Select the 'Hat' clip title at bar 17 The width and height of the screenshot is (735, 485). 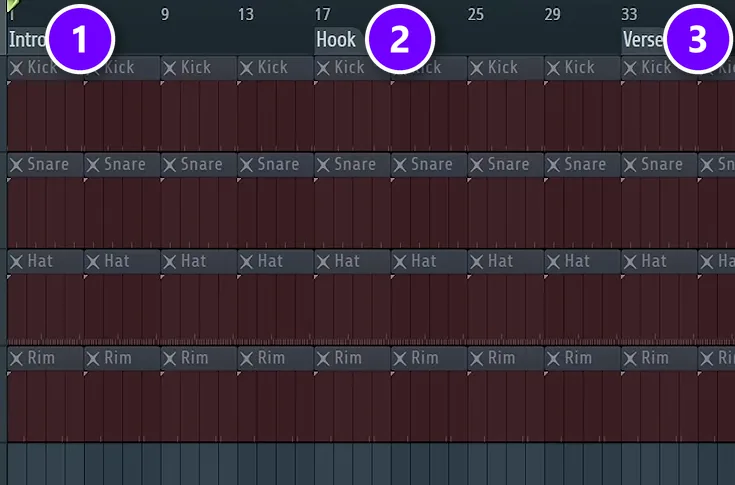click(x=347, y=261)
